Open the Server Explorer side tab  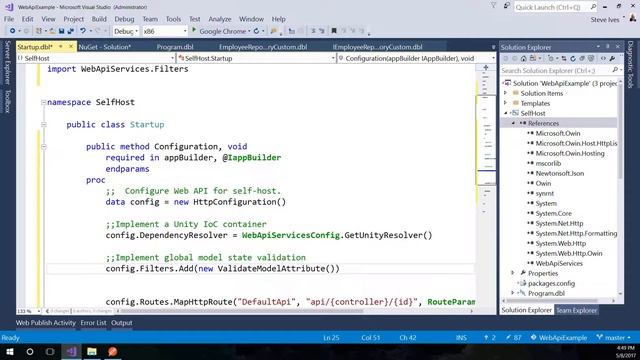7,62
